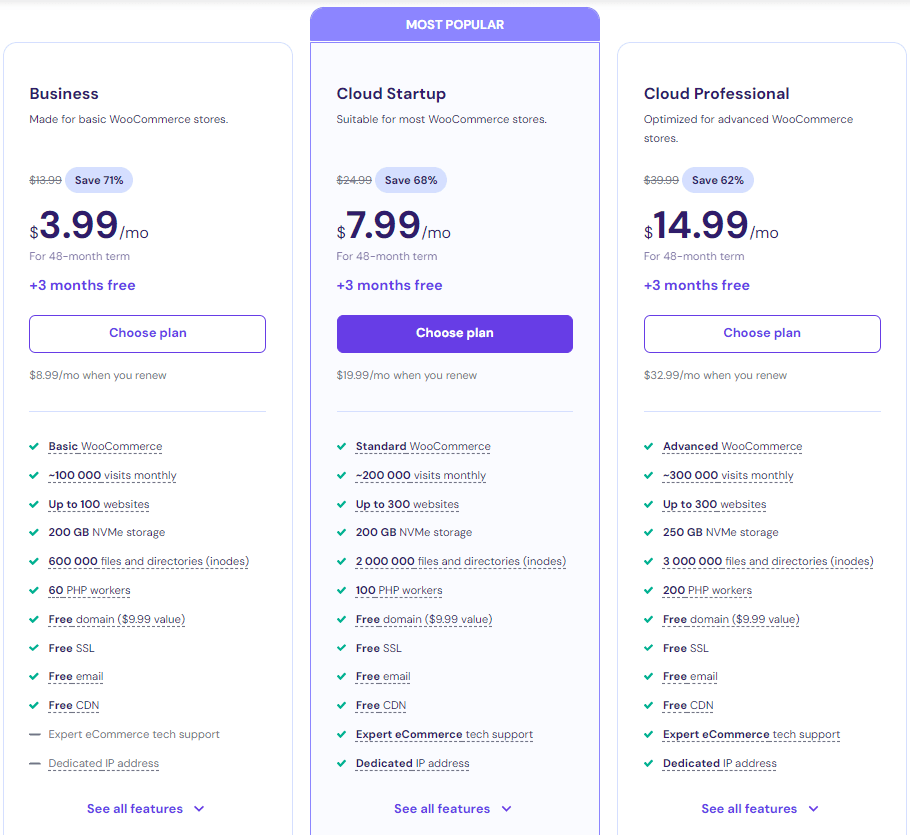Click checkmark icon beside Standard WooCommerce
Image resolution: width=910 pixels, height=835 pixels.
pos(341,446)
